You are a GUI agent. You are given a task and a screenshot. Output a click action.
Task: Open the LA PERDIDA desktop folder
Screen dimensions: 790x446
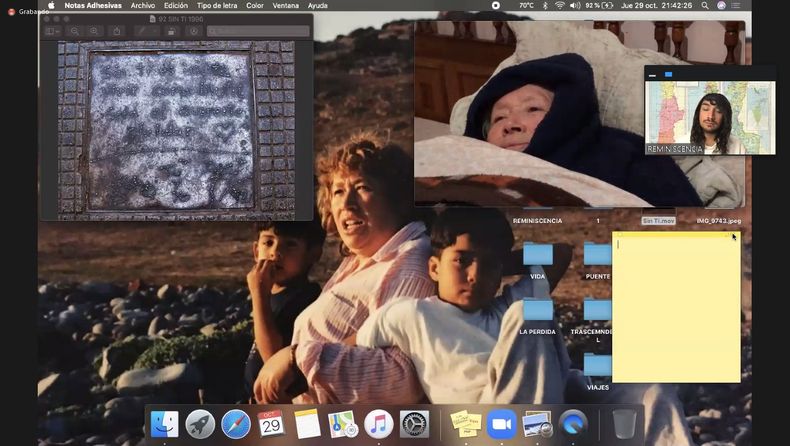tap(538, 310)
